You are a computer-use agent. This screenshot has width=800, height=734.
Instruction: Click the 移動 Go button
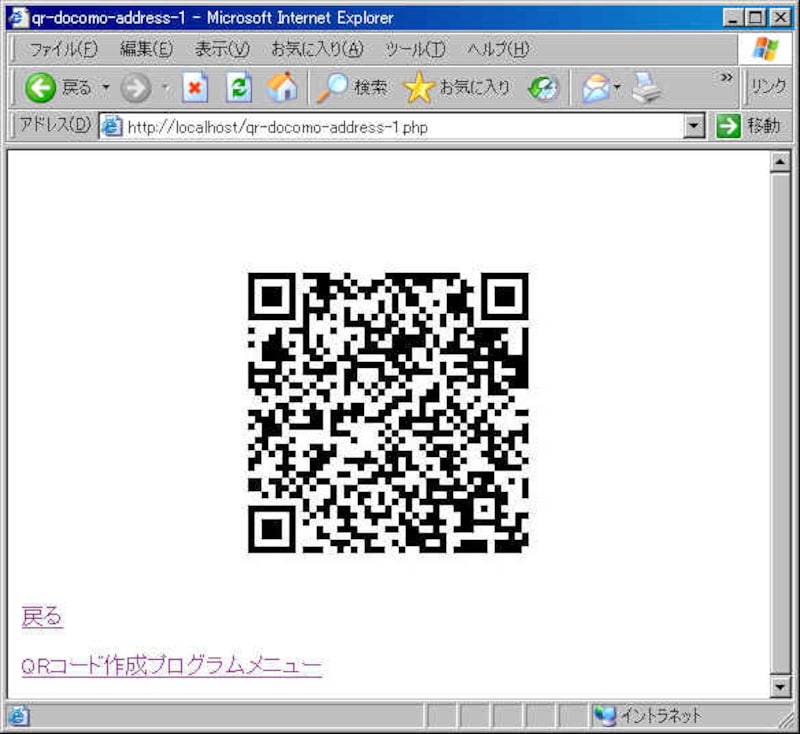click(x=749, y=125)
